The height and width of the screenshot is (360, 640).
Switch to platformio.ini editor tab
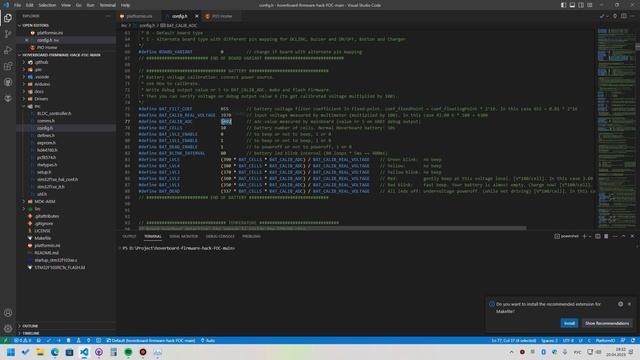coord(139,16)
